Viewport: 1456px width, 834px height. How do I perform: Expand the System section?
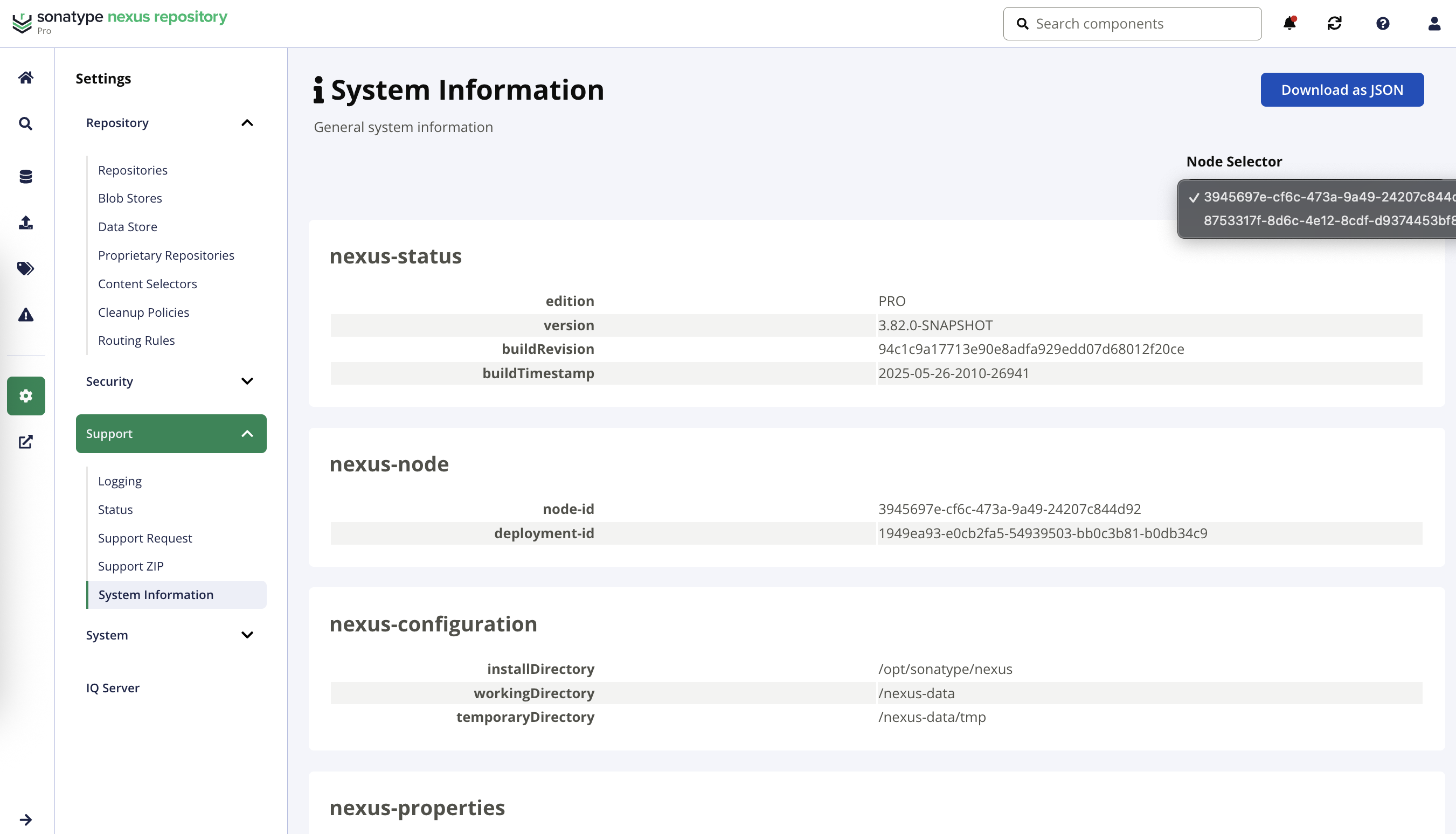(x=171, y=635)
